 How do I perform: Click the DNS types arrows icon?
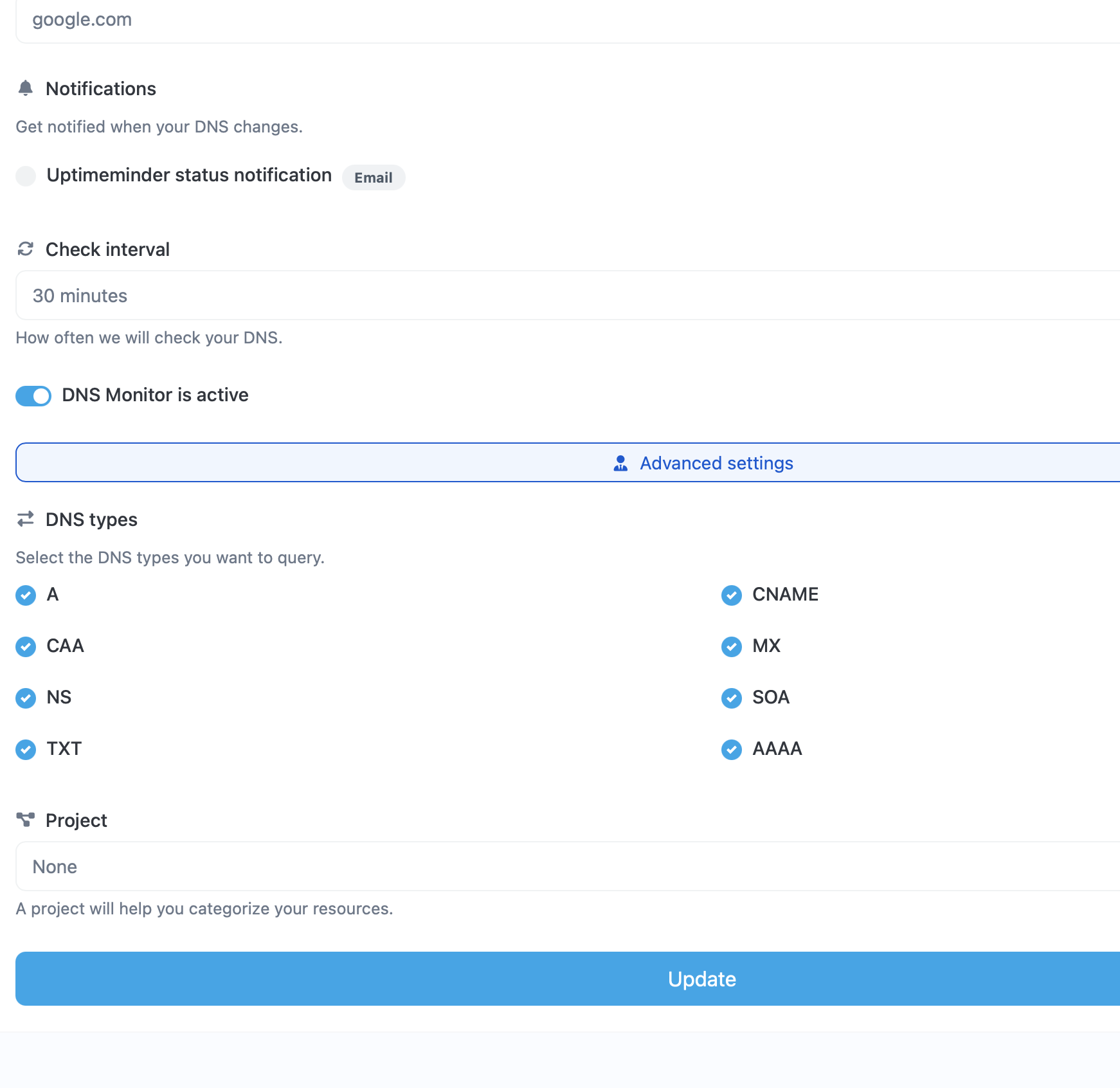tap(26, 519)
